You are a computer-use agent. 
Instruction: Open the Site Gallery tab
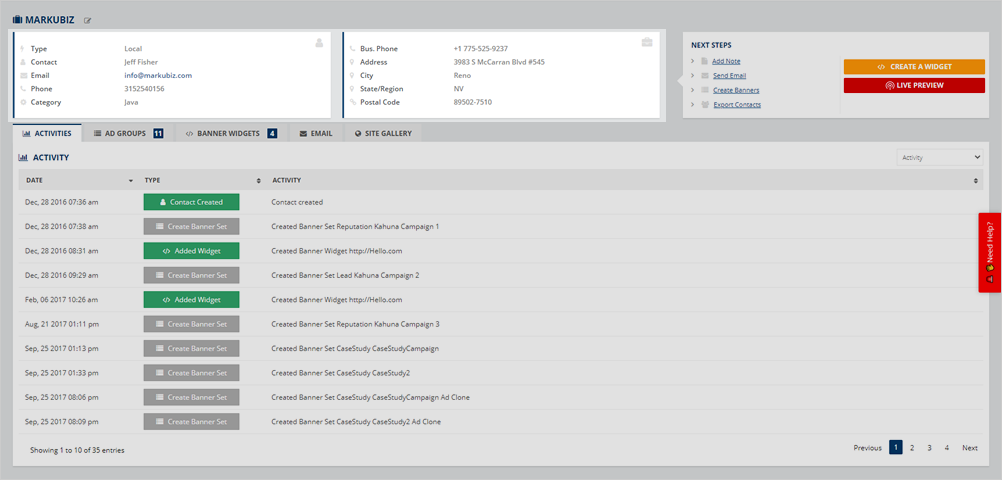[381, 133]
